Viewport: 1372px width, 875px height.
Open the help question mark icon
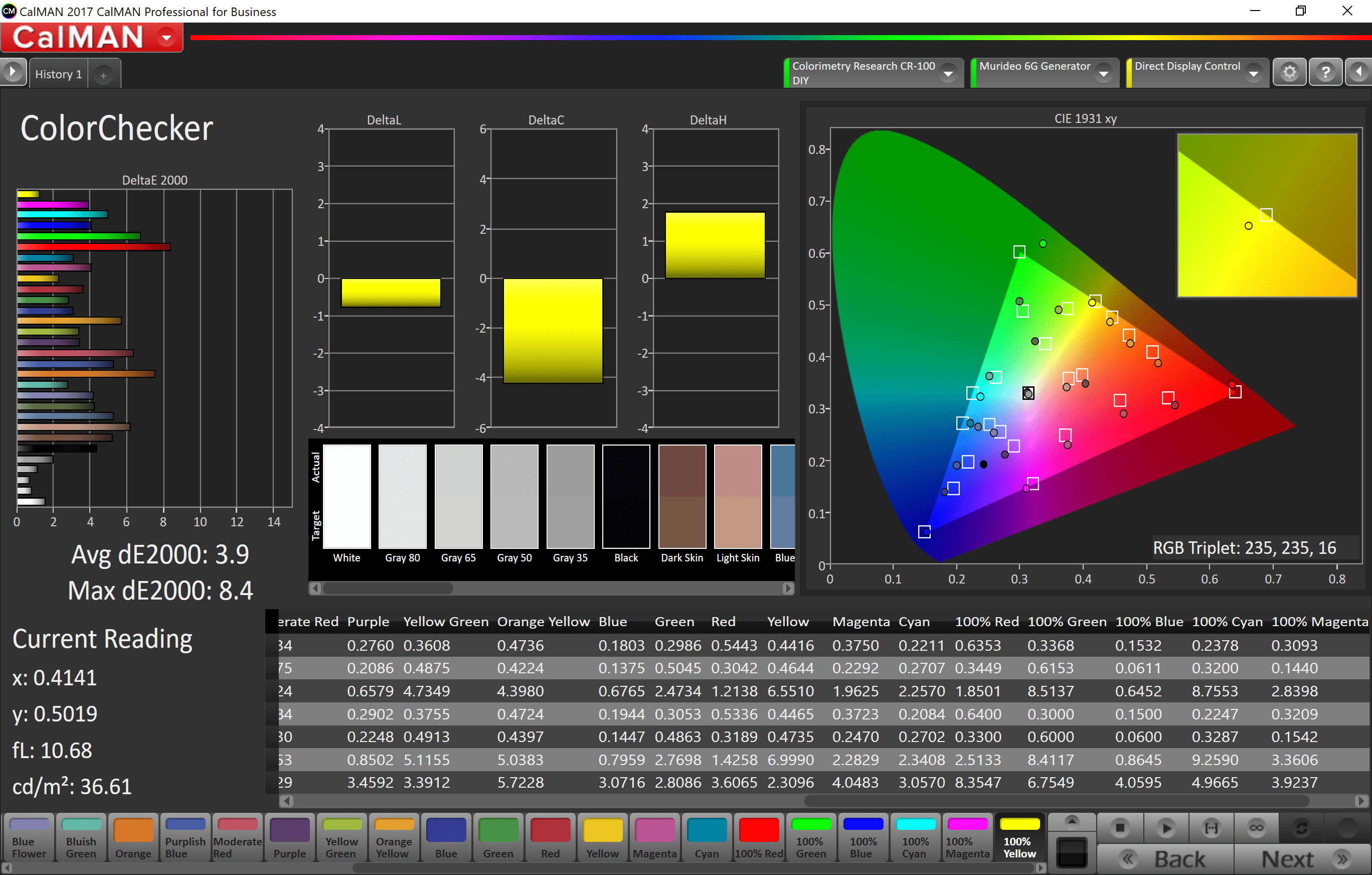(x=1325, y=72)
